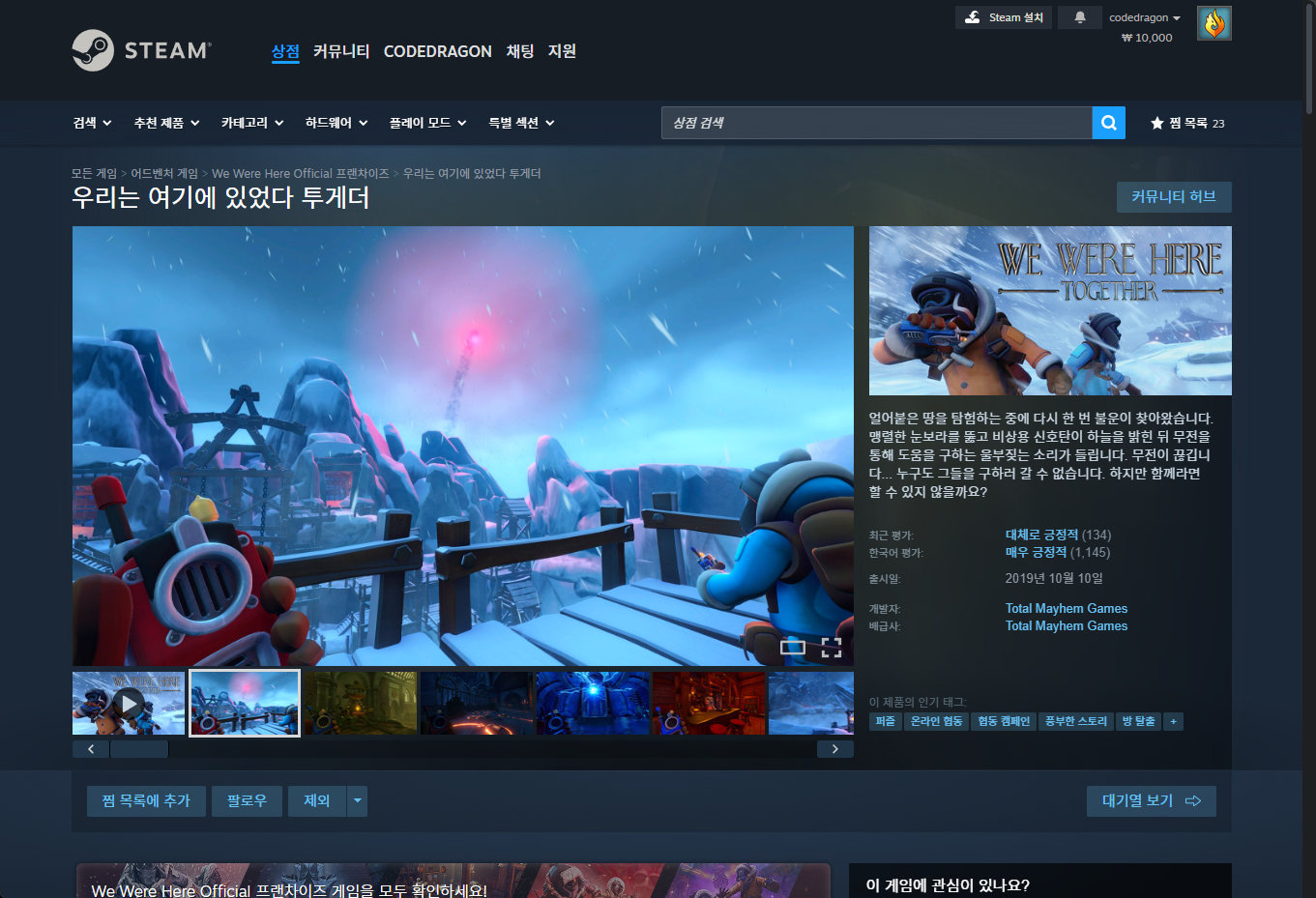Click the notification bell icon
Image resolution: width=1316 pixels, height=898 pixels.
1080,17
